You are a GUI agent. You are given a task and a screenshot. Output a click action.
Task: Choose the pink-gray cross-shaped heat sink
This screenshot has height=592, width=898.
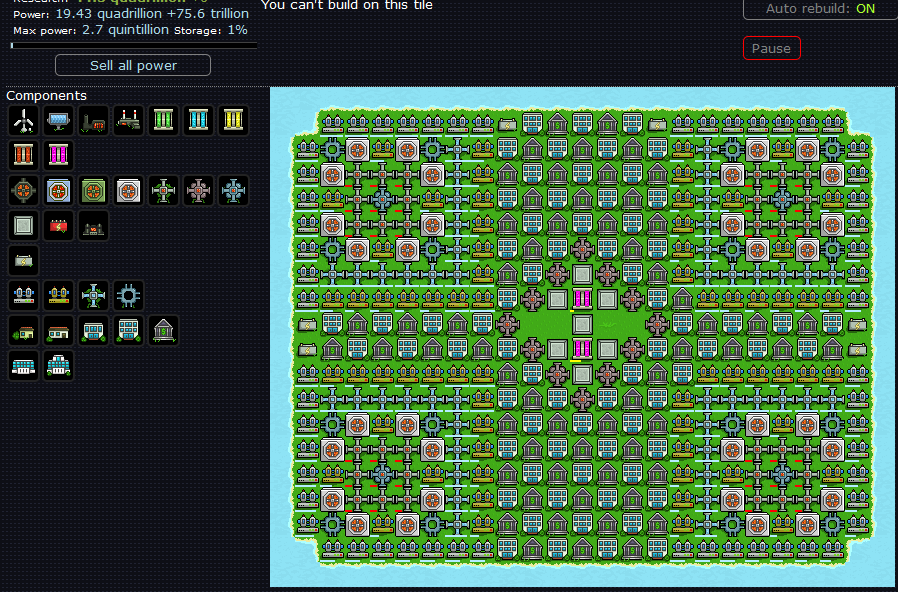click(x=198, y=191)
